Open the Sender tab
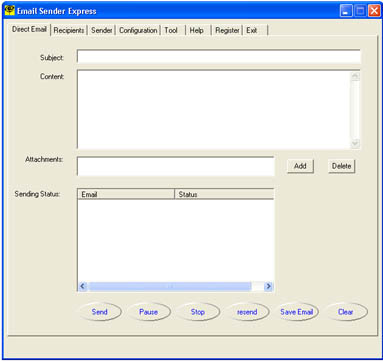Screen dimensions: 383x362 102,30
